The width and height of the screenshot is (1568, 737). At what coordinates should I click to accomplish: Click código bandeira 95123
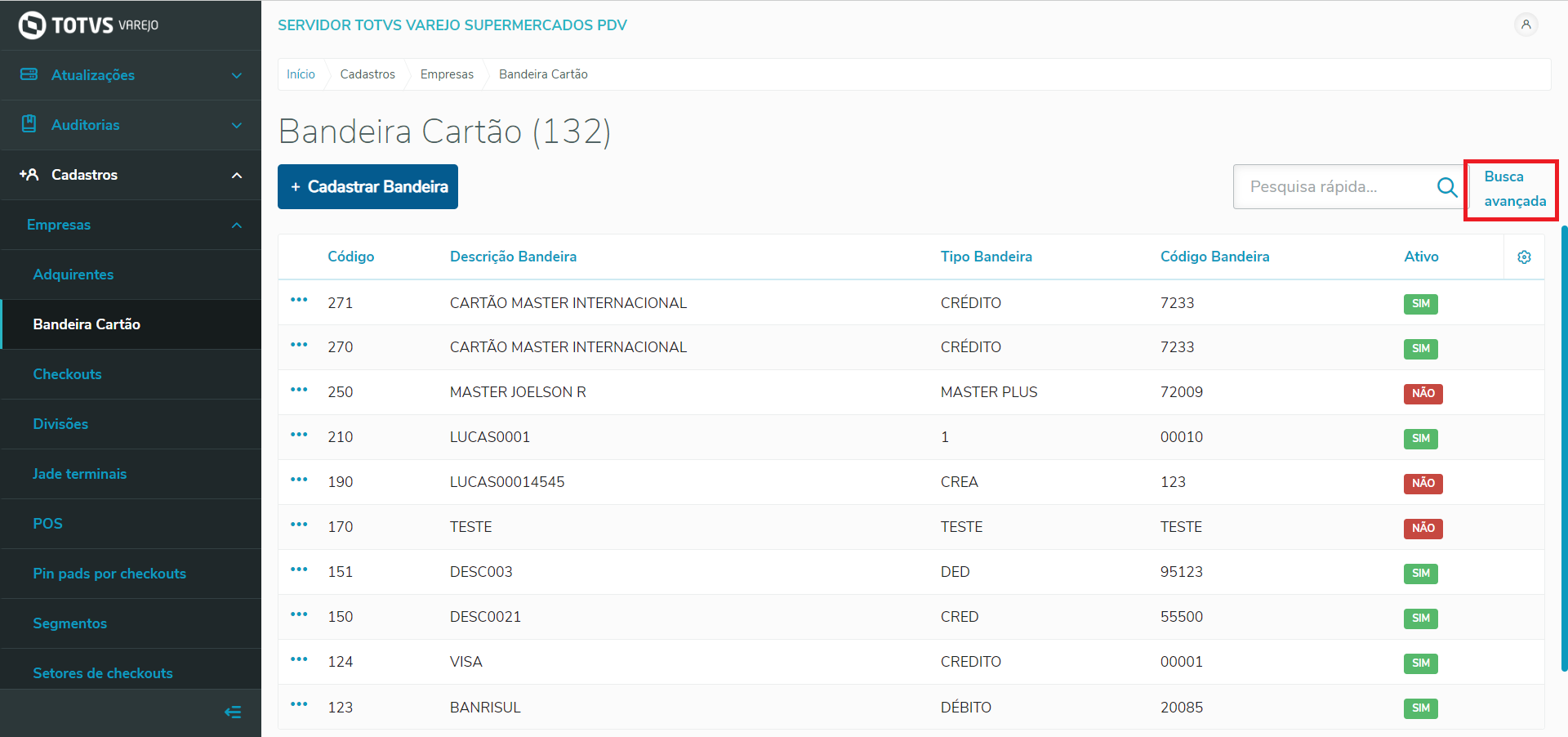click(1182, 572)
